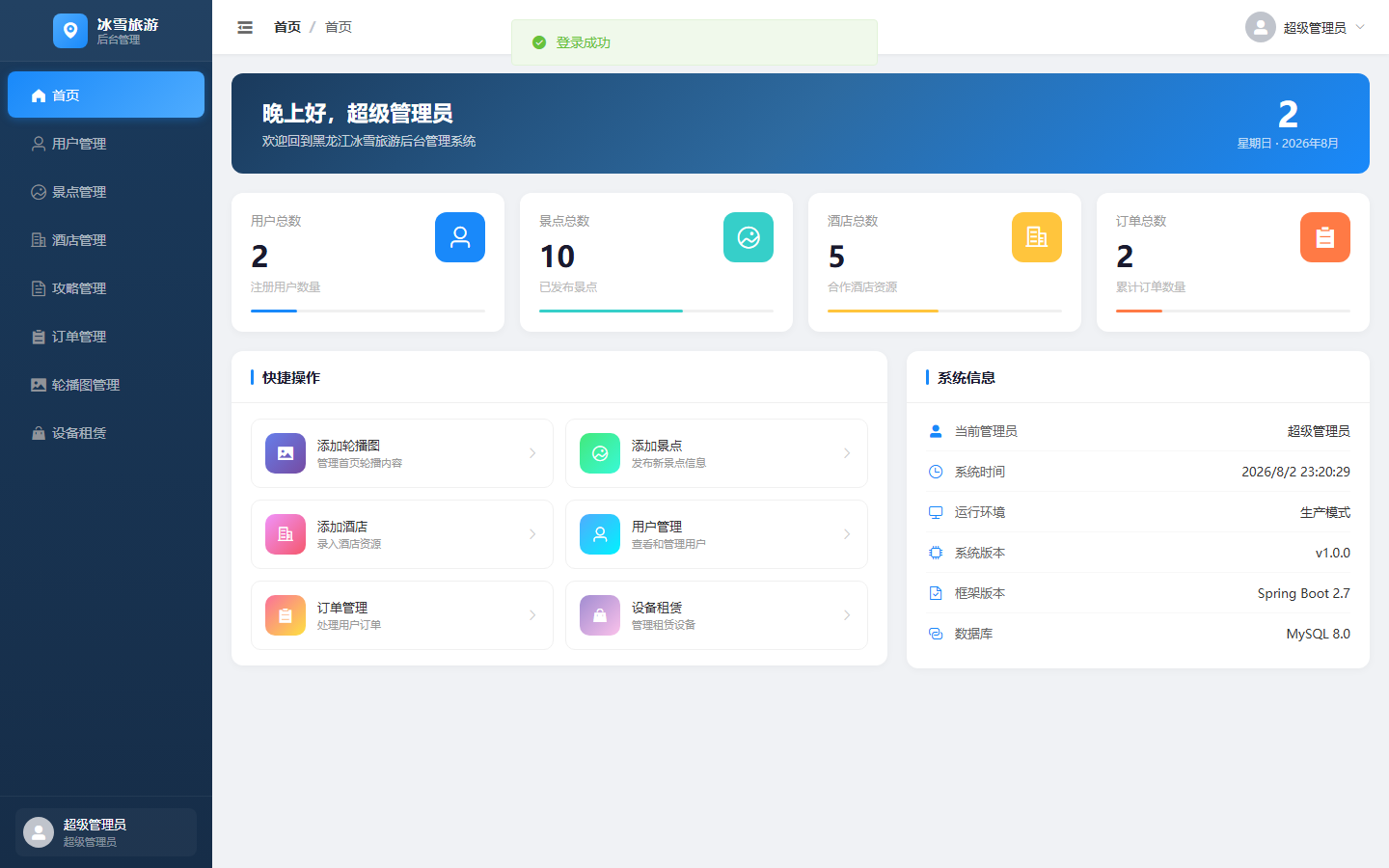This screenshot has width=1389, height=868.
Task: Click the purple image icon for 添加轮播图
Action: pos(286,453)
